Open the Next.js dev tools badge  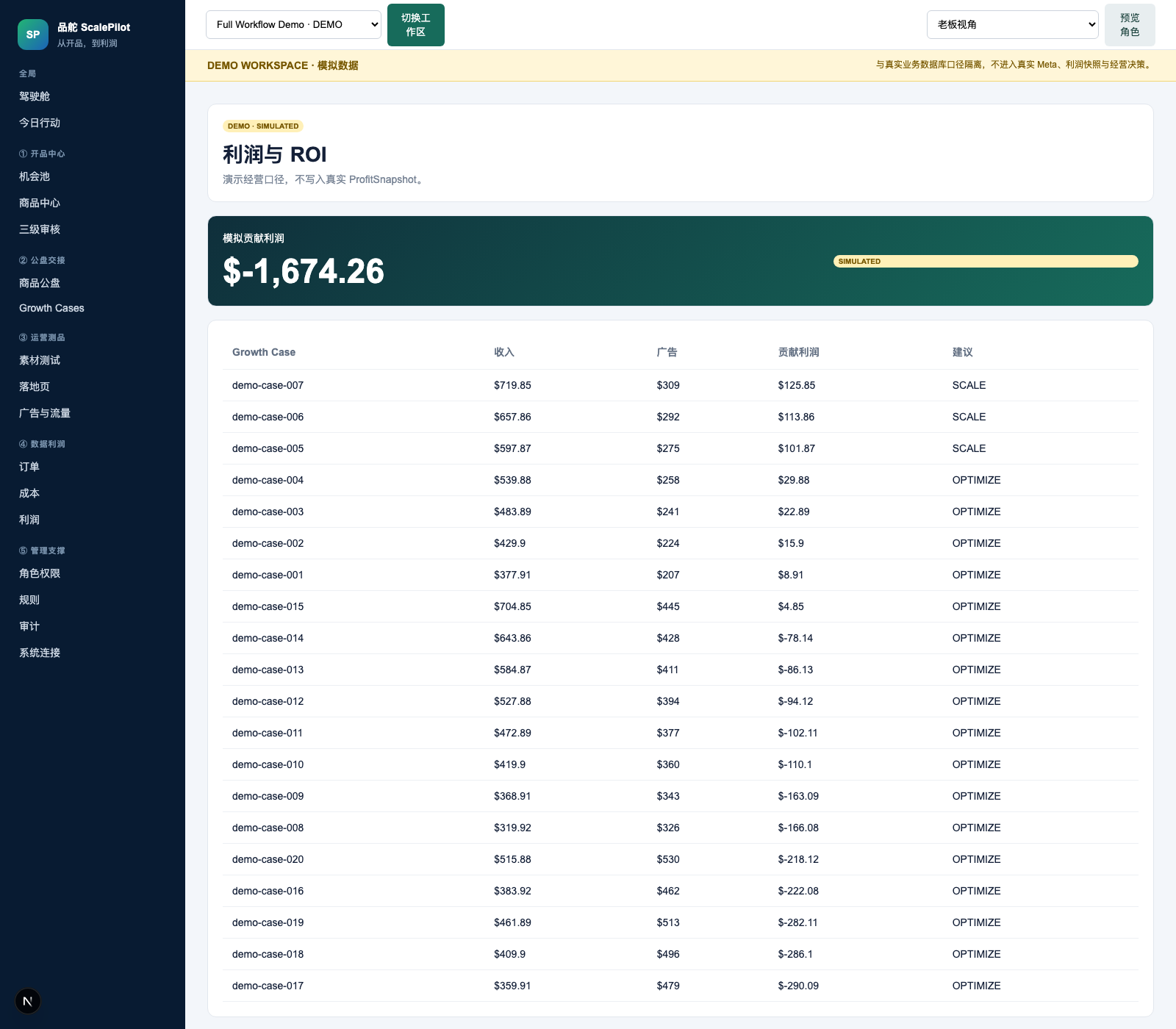coord(28,1001)
